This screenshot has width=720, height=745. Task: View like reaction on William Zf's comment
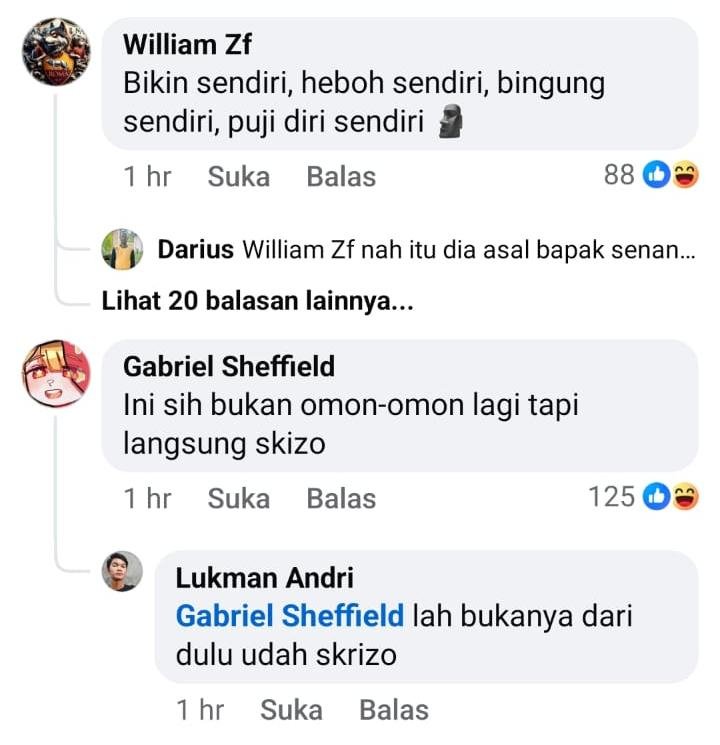click(656, 174)
